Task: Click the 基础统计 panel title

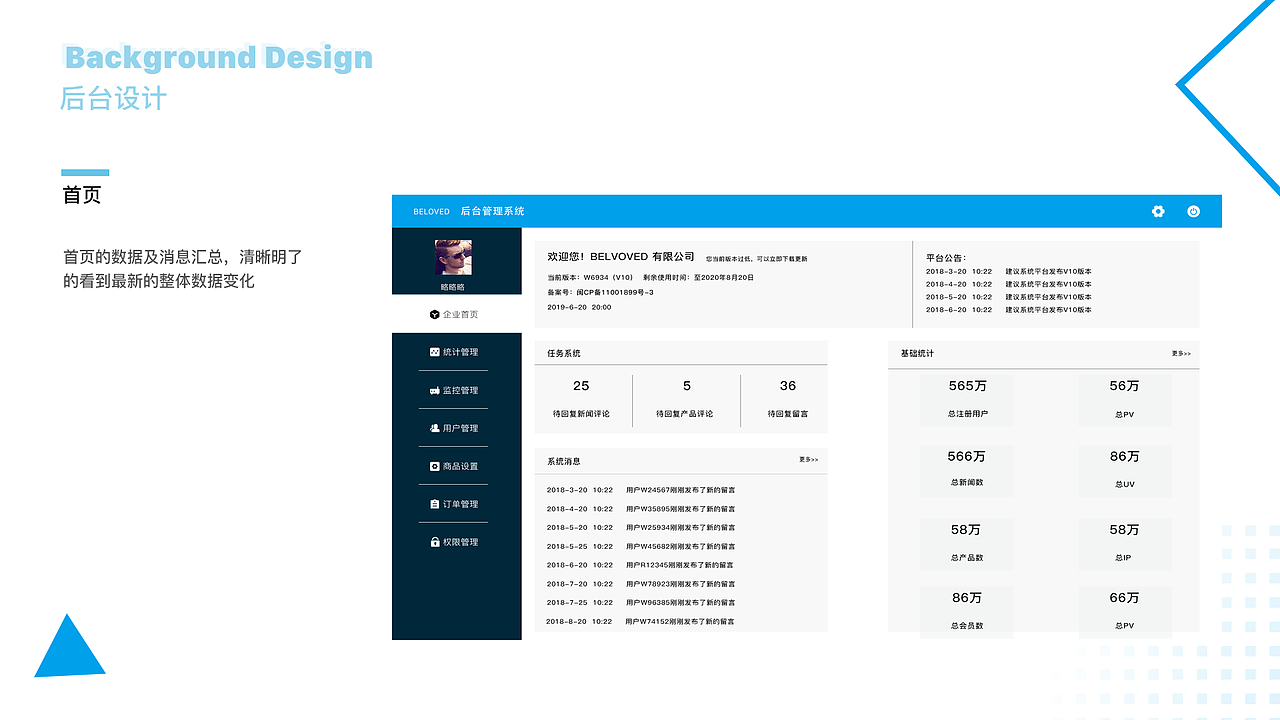Action: point(917,354)
